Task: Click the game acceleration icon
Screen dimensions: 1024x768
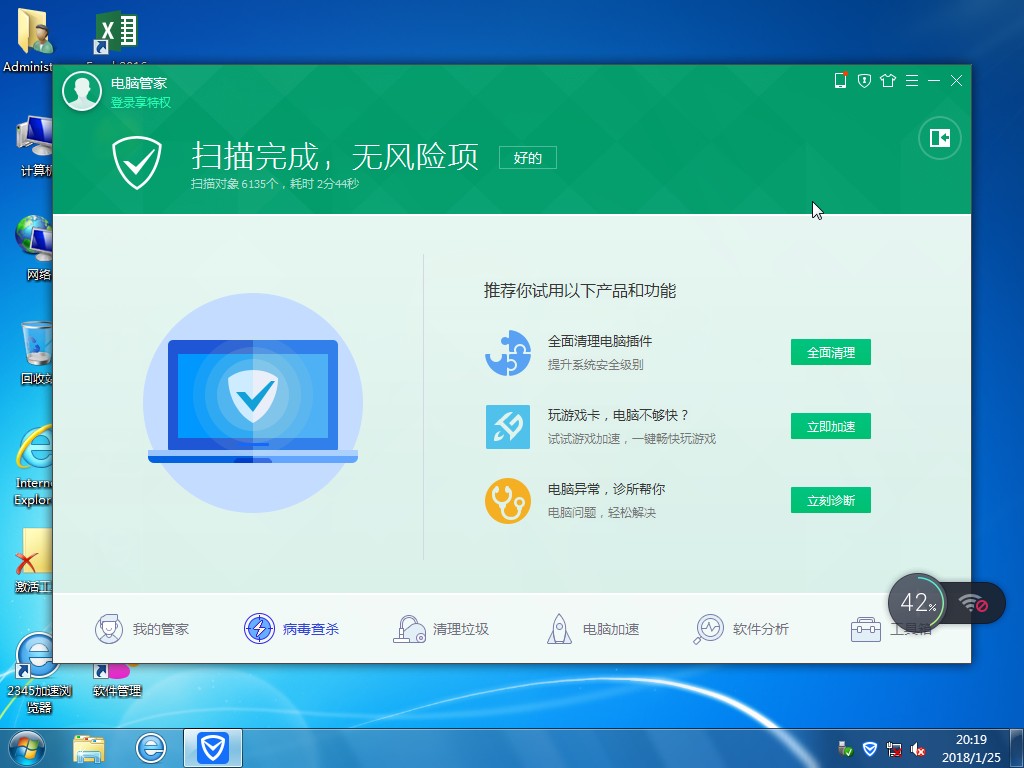Action: pos(507,426)
